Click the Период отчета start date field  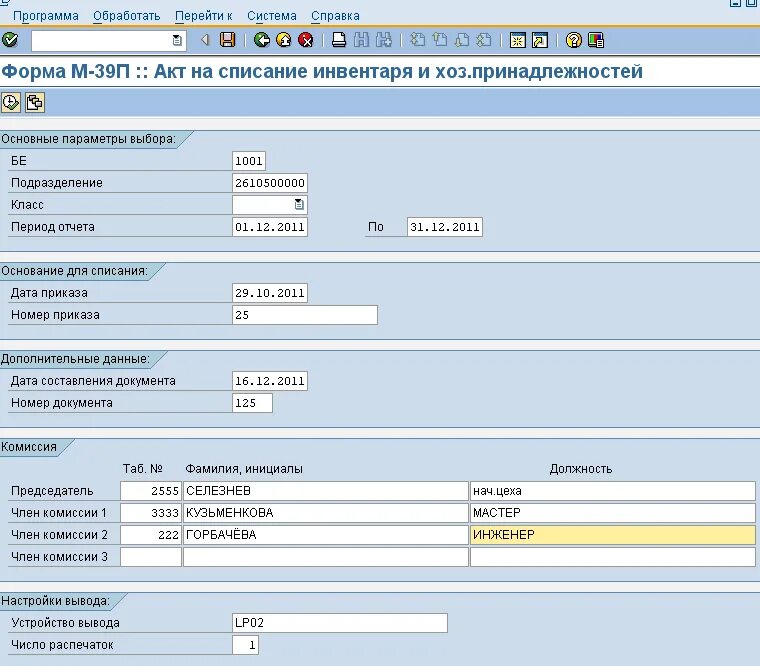pyautogui.click(x=269, y=227)
